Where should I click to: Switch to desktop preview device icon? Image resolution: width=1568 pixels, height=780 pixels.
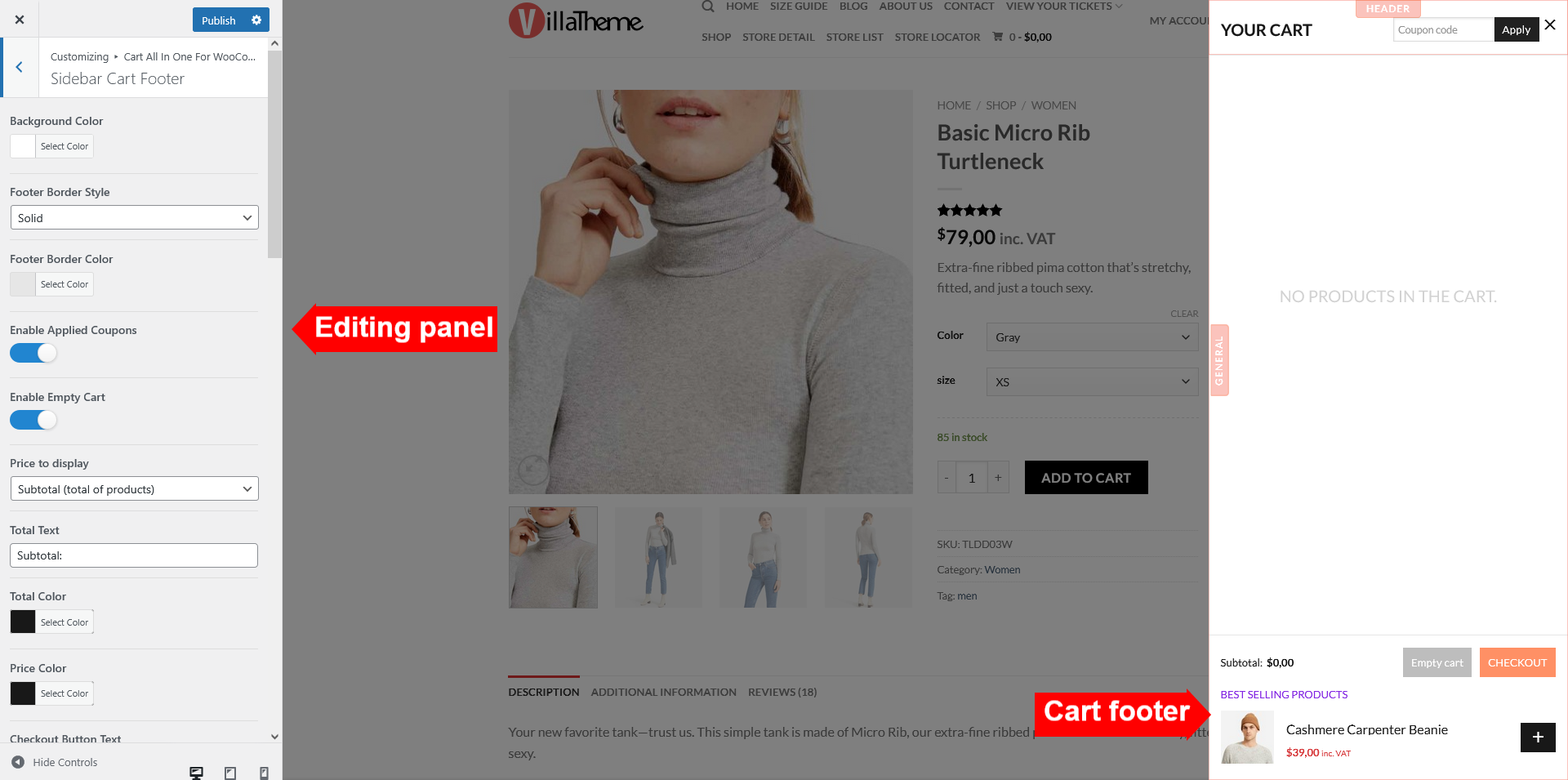point(196,773)
